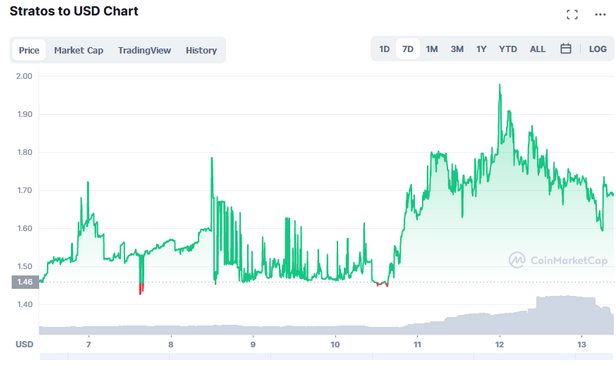The width and height of the screenshot is (616, 365).
Task: Select the 1M time range
Action: coord(432,49)
